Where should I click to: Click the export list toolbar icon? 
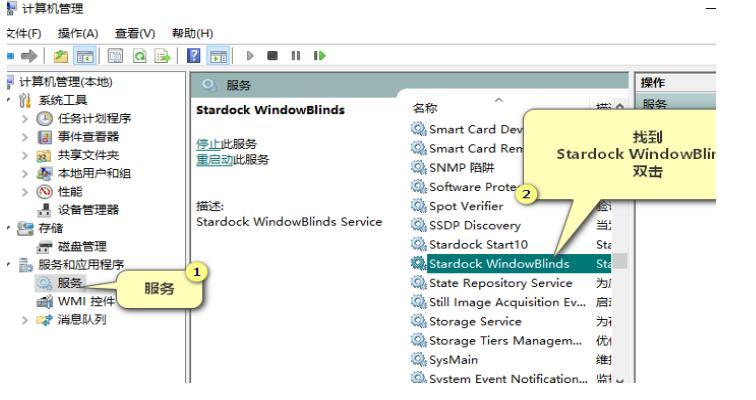pos(162,56)
